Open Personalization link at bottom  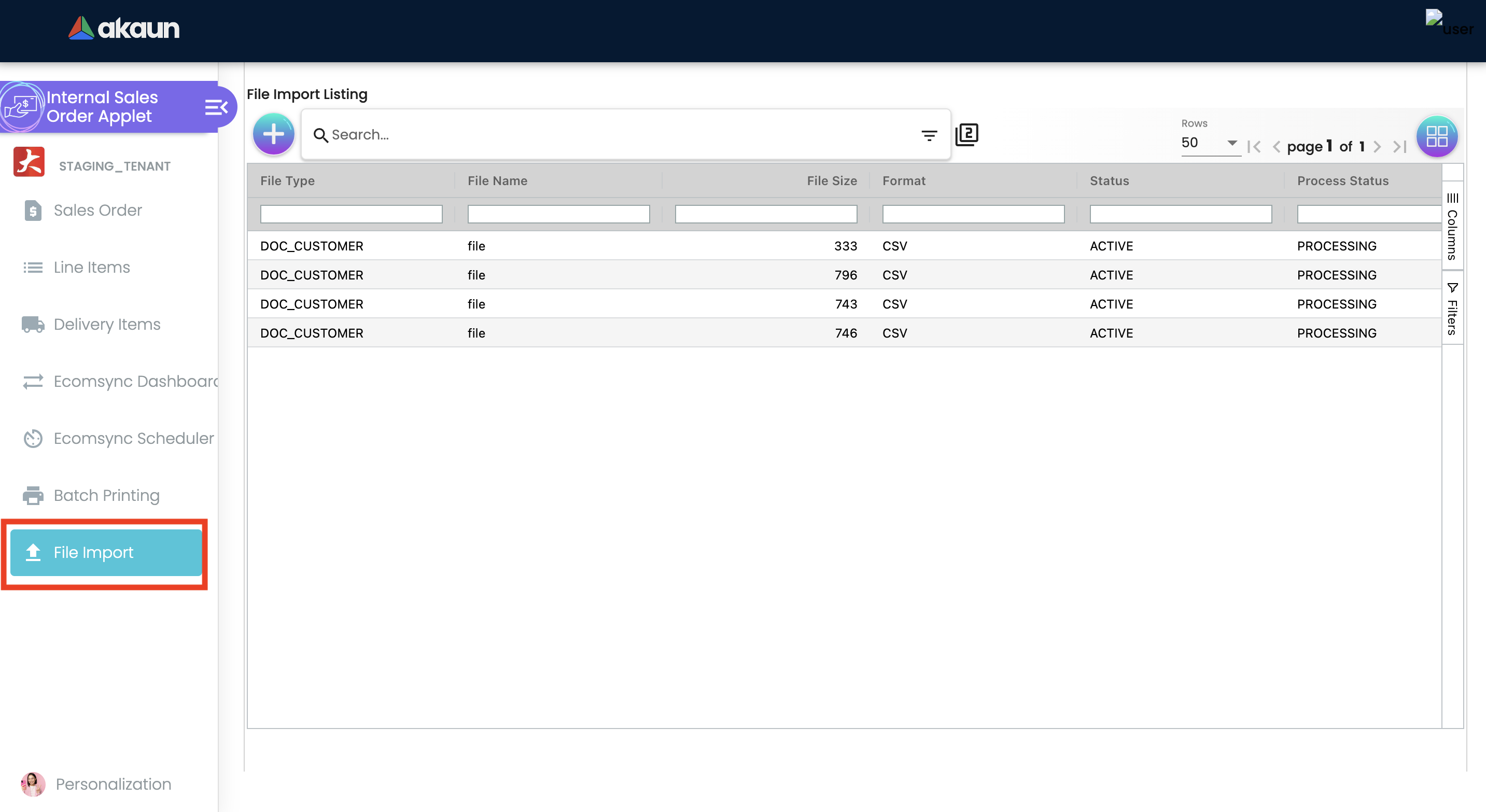(x=113, y=784)
